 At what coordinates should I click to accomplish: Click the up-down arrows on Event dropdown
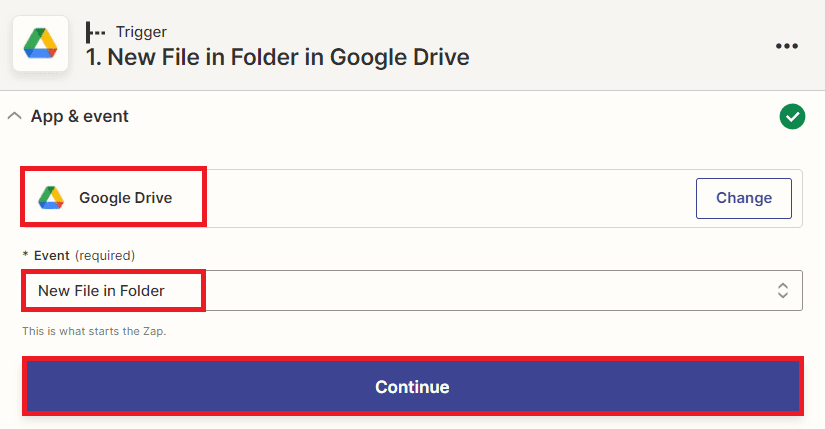point(783,291)
